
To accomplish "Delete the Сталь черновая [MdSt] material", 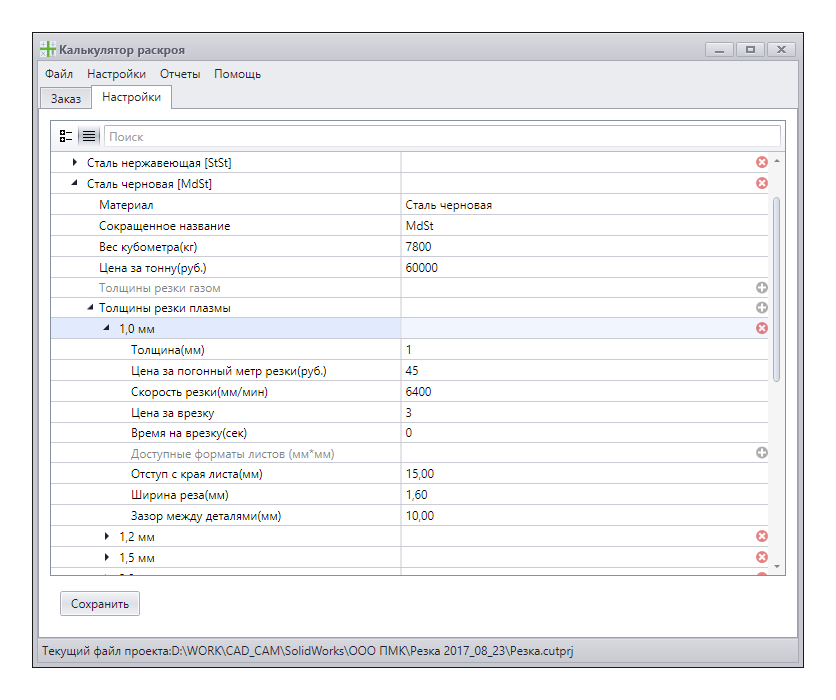I will tap(762, 183).
